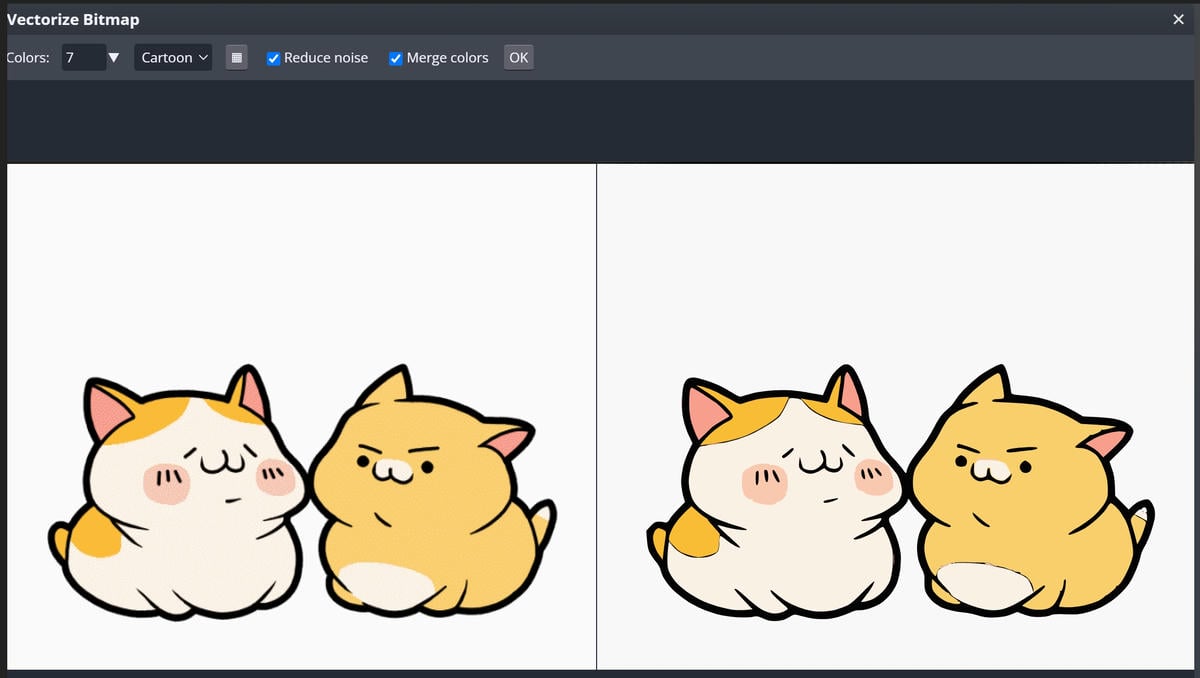This screenshot has width=1200, height=678.
Task: Focus the Colors number field showing 7
Action: coord(84,58)
